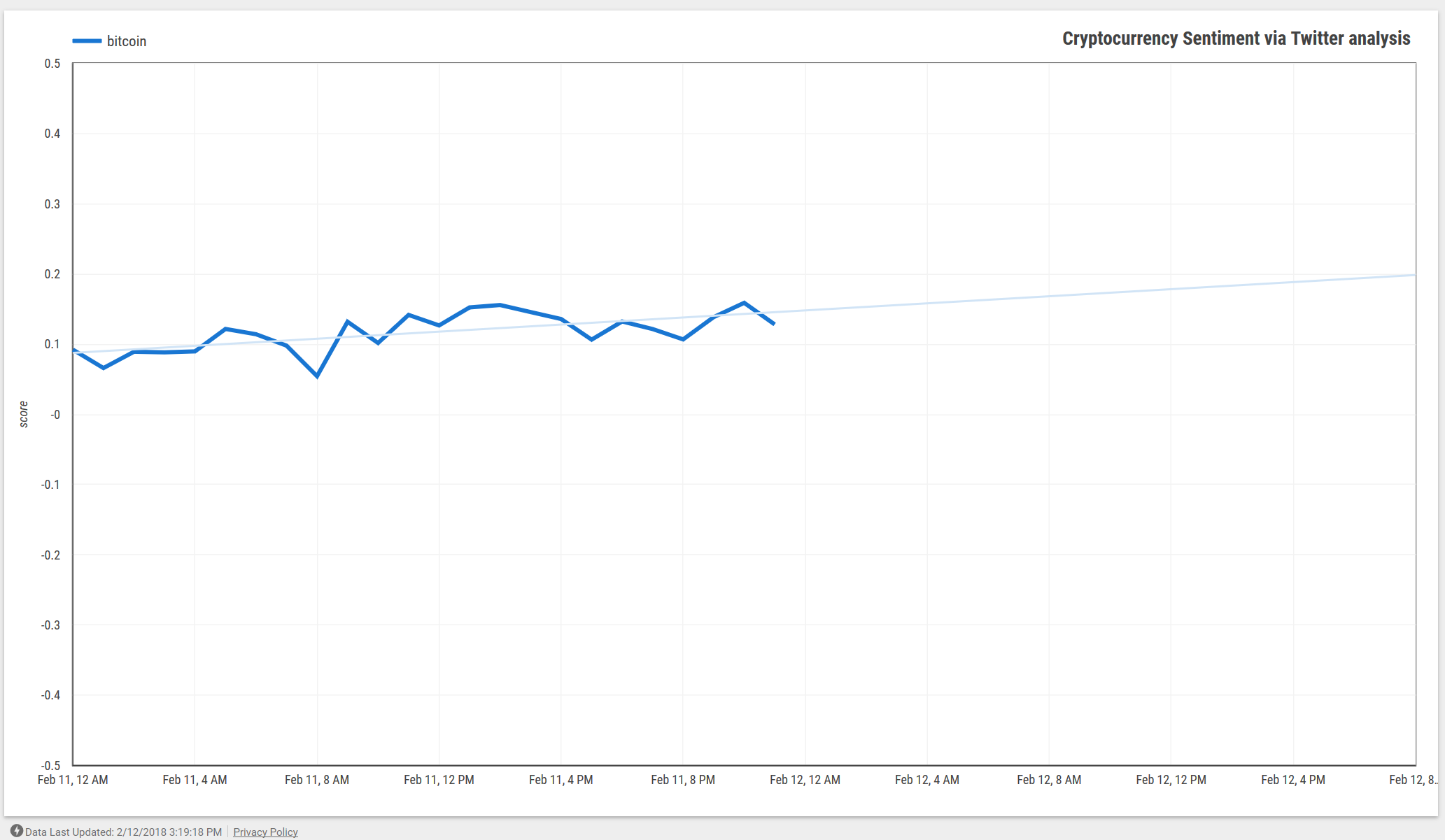
Task: Click the -0 y-axis value
Action: tap(55, 415)
